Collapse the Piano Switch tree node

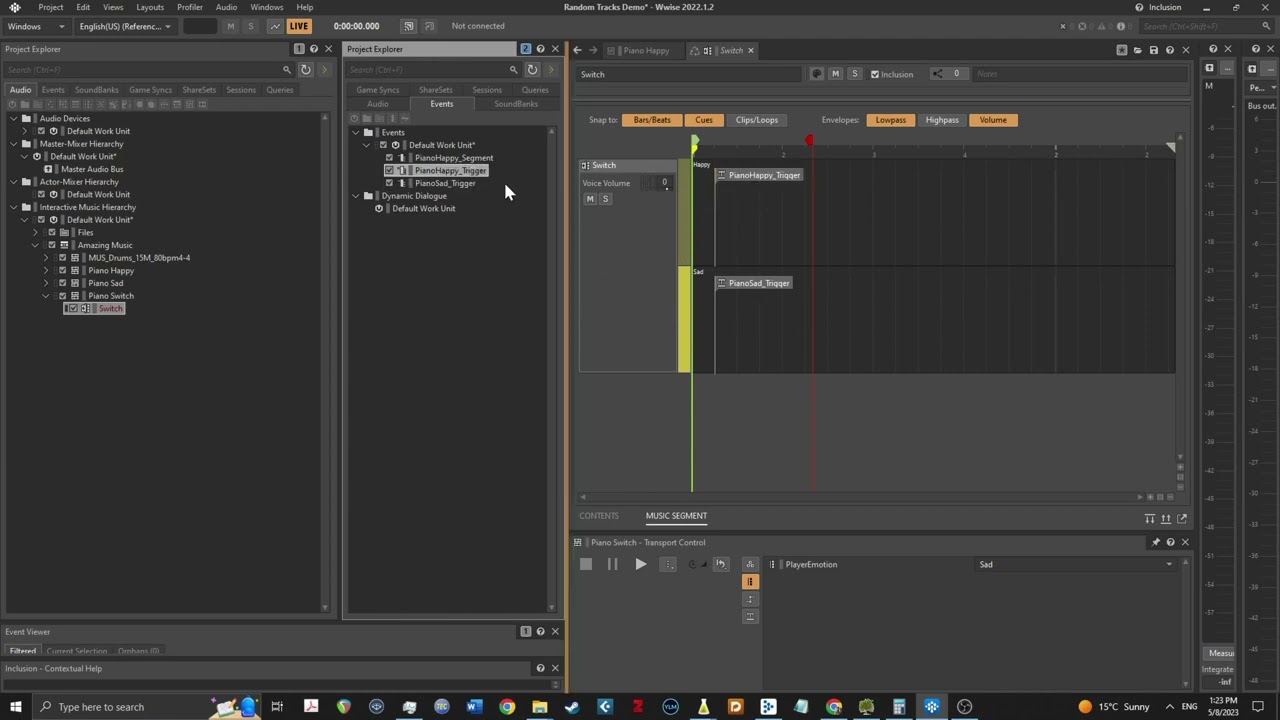coord(45,296)
